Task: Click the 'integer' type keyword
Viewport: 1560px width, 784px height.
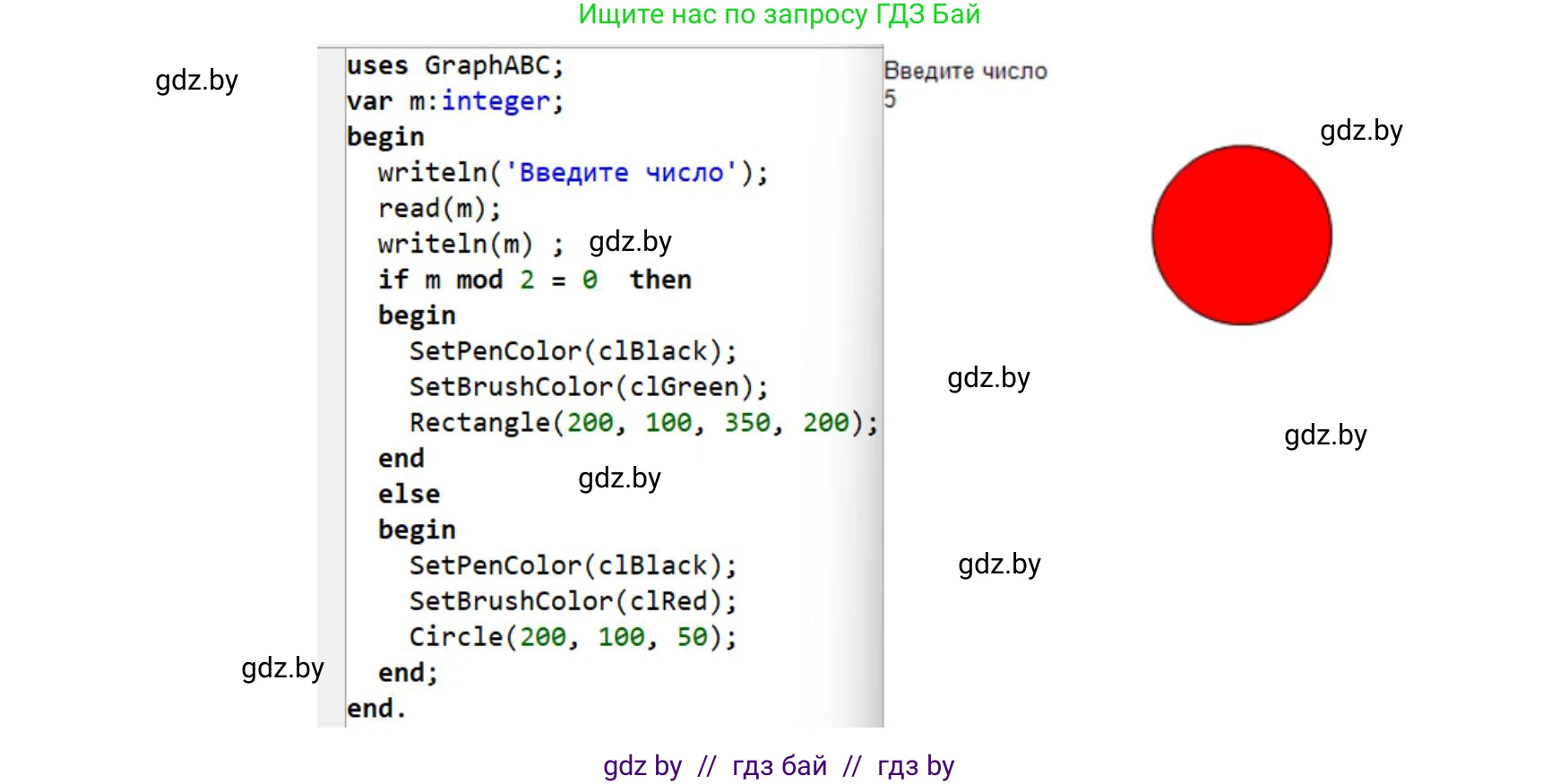Action: [x=496, y=101]
